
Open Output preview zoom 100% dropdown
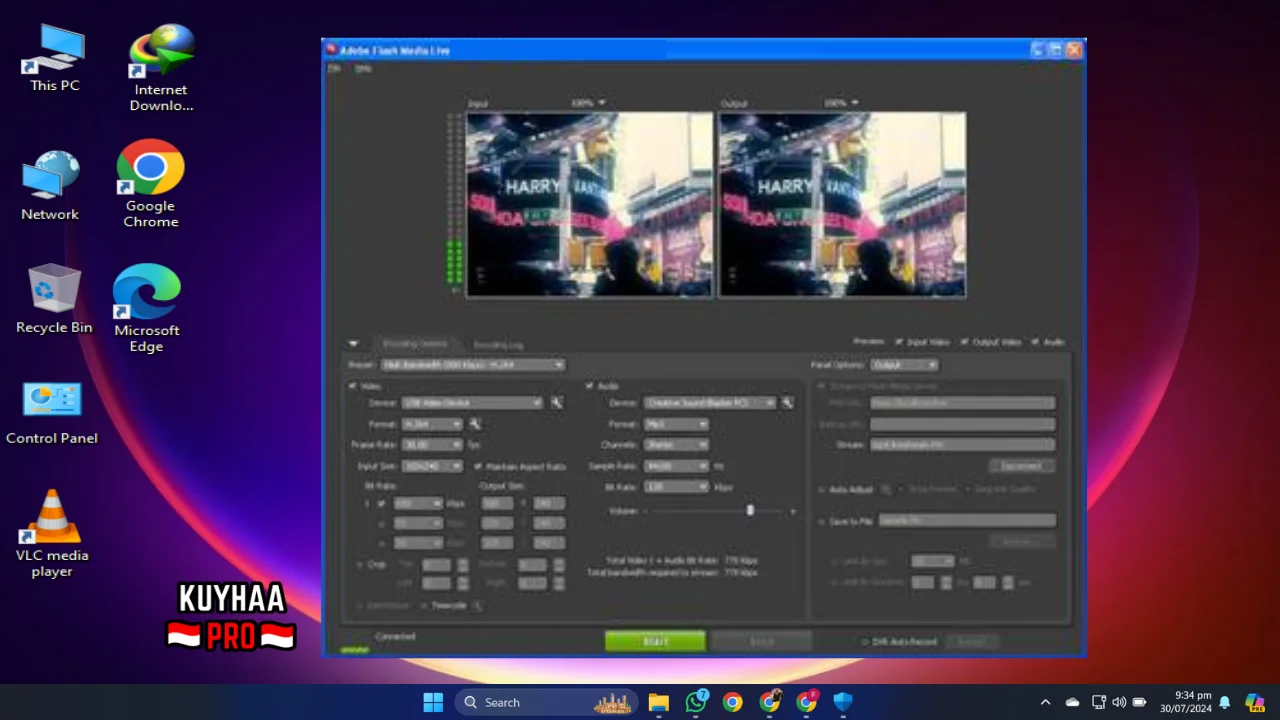coord(841,103)
